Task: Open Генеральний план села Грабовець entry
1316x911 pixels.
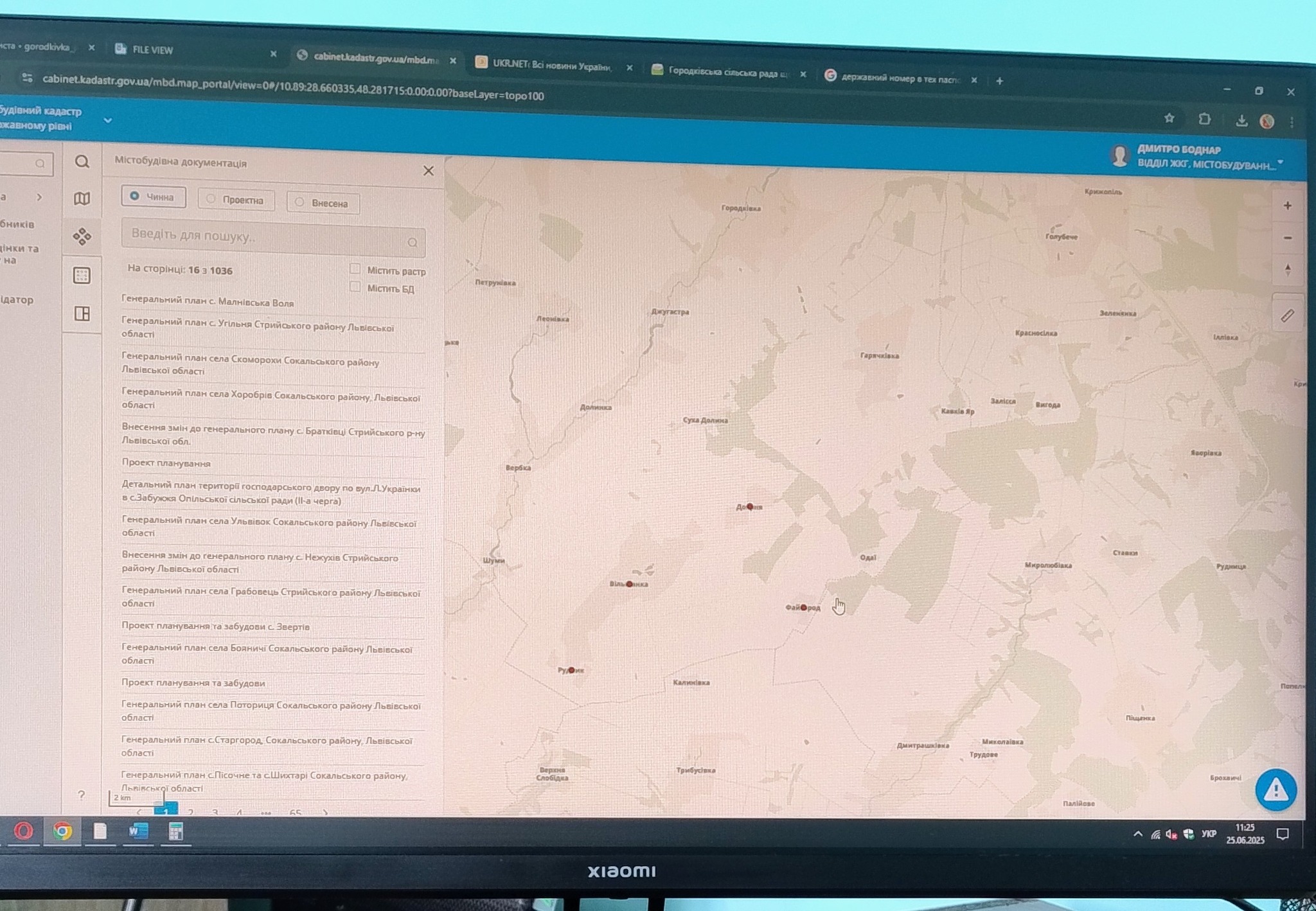Action: (x=271, y=597)
